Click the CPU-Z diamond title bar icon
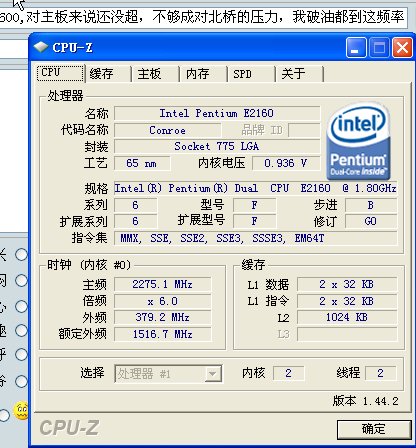The width and height of the screenshot is (416, 448). click(40, 47)
